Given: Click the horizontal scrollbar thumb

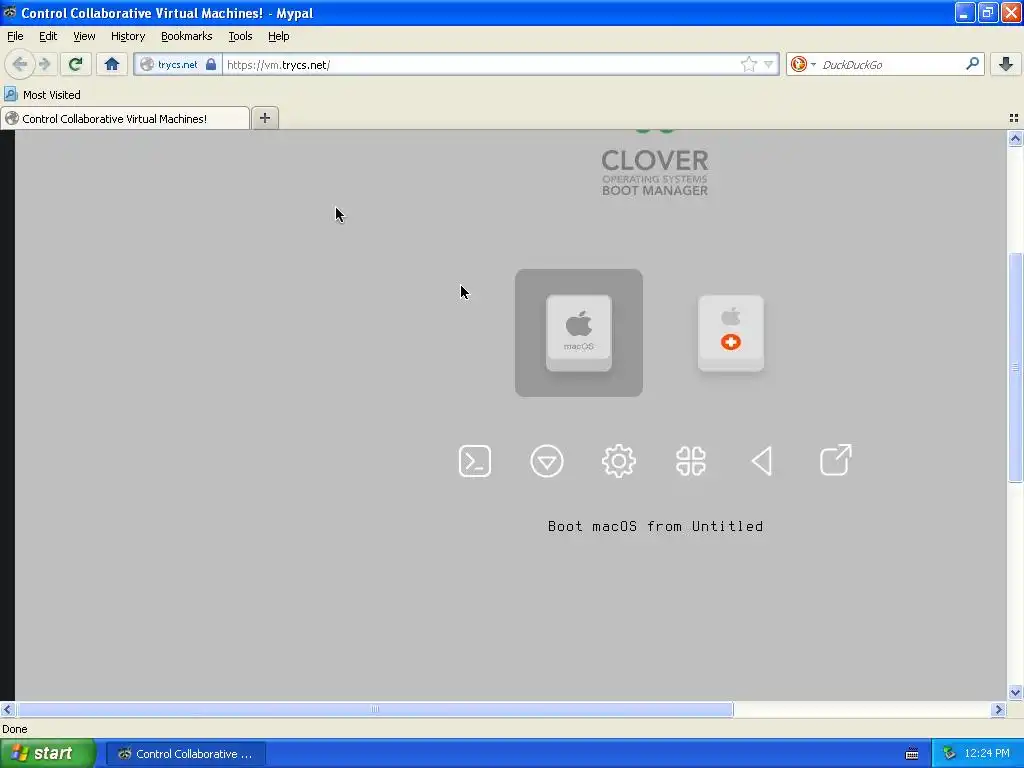Looking at the screenshot, I should point(375,709).
